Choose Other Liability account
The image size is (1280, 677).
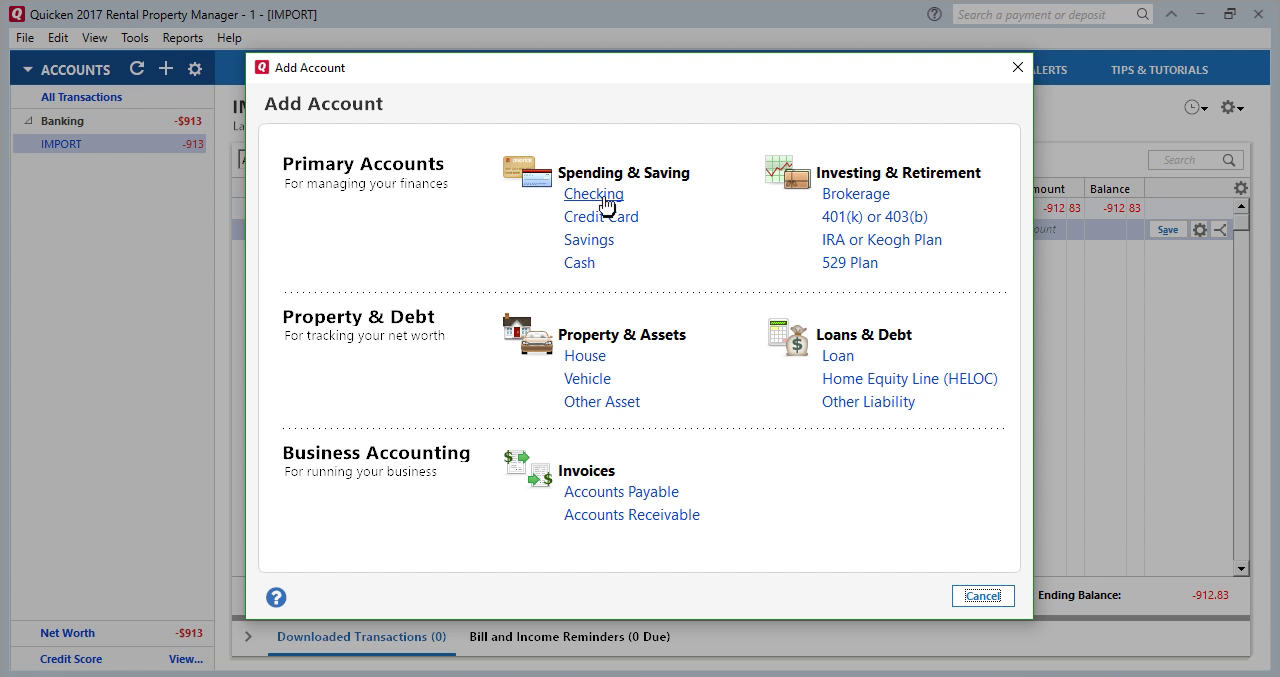868,402
